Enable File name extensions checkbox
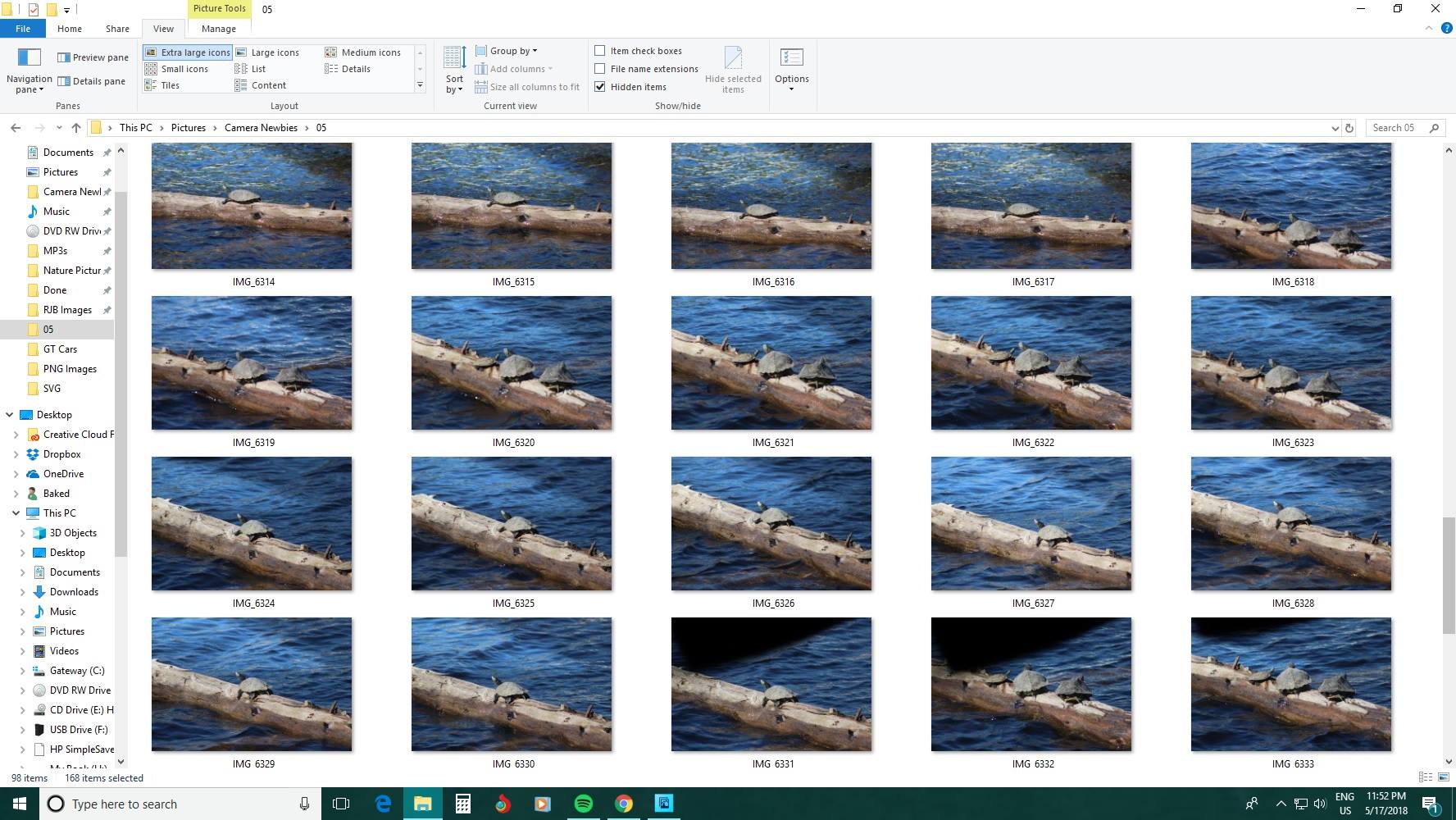 click(600, 69)
